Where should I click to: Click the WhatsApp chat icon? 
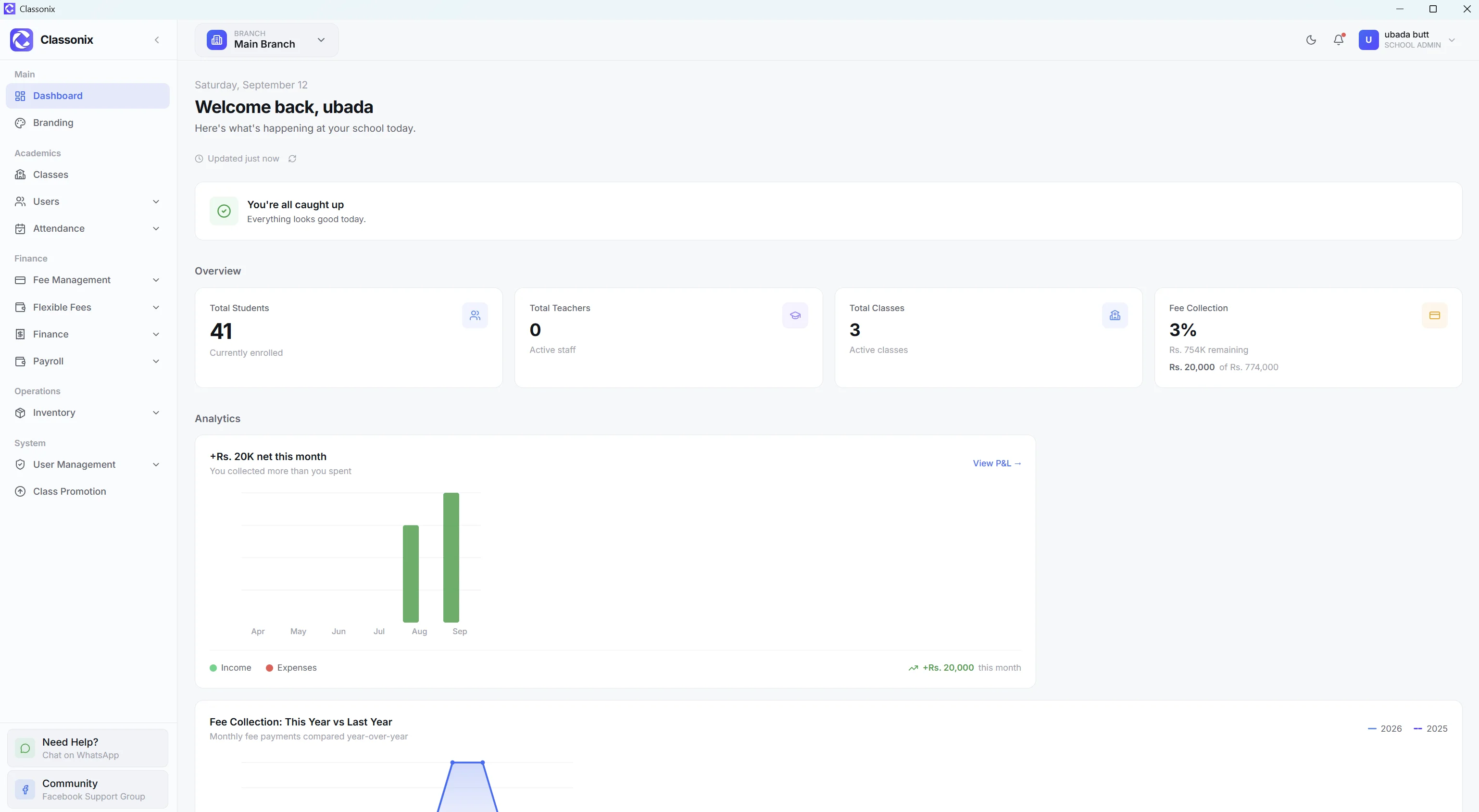(x=25, y=748)
